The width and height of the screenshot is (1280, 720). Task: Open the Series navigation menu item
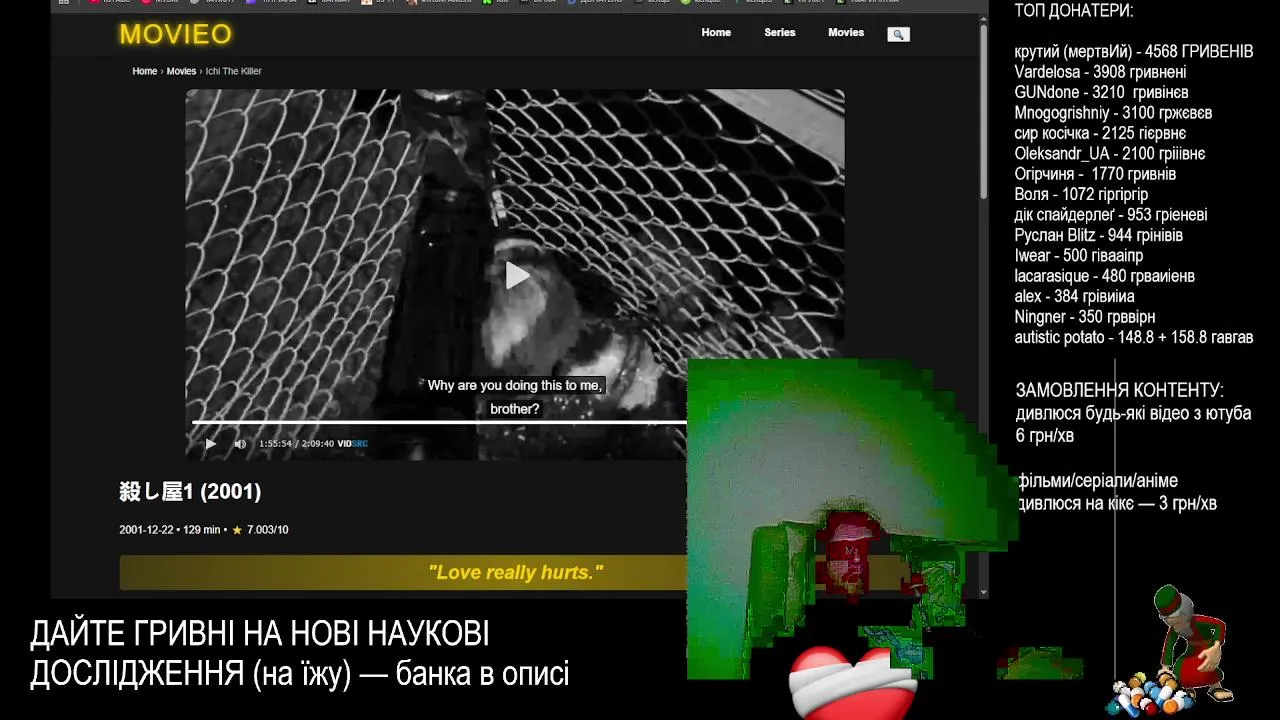[780, 33]
